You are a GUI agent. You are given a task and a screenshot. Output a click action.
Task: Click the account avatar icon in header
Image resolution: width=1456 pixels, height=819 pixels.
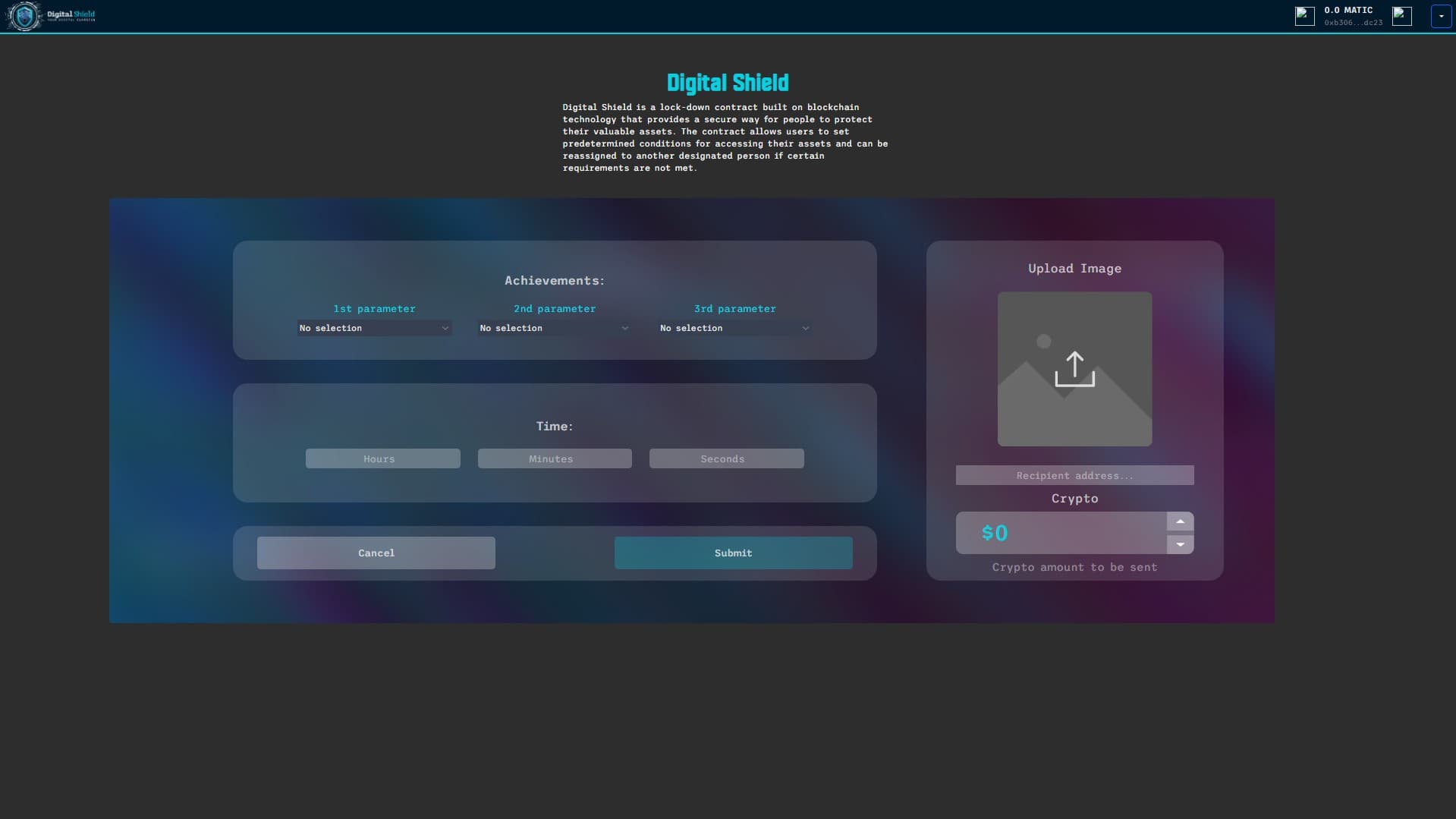pyautogui.click(x=1401, y=16)
